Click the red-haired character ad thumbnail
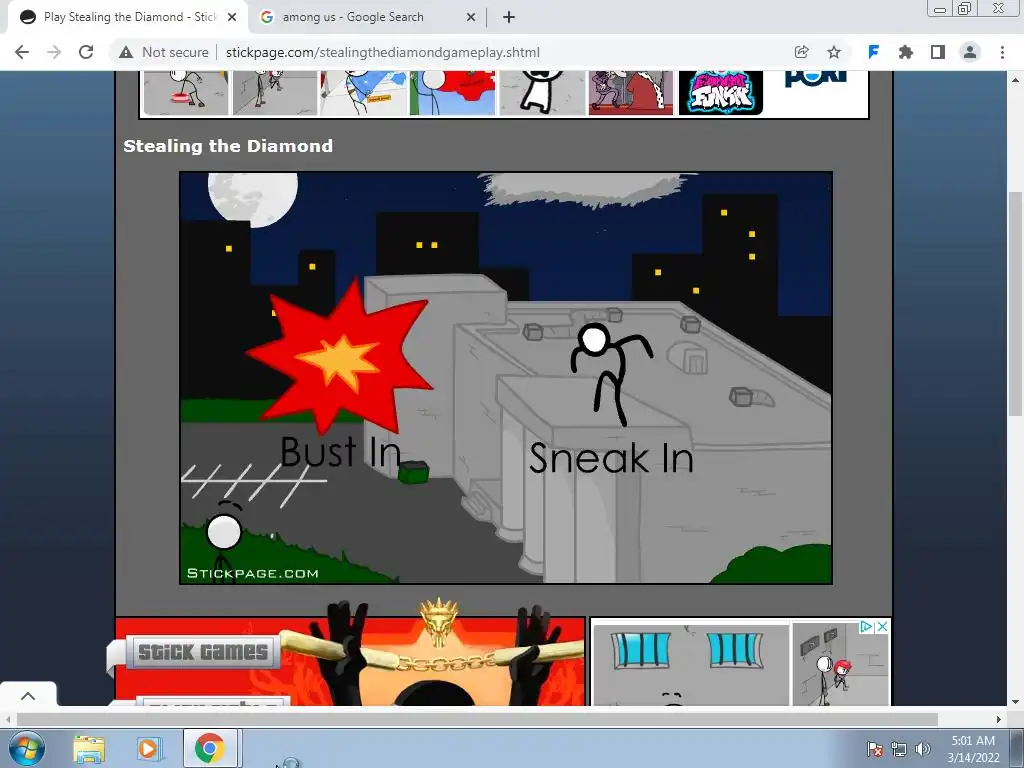This screenshot has height=768, width=1024. pyautogui.click(x=840, y=664)
